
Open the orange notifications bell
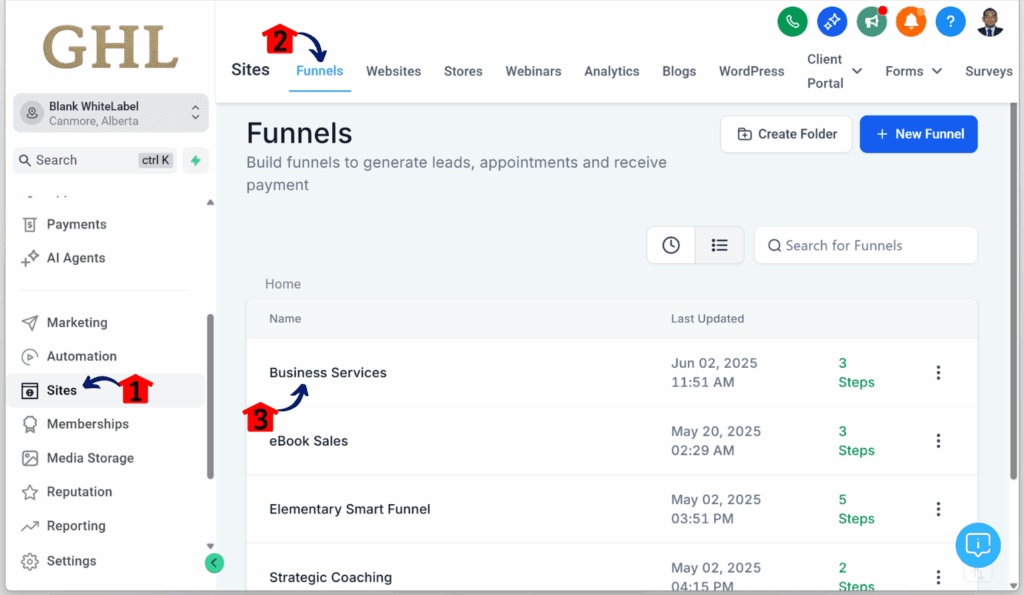click(x=911, y=22)
